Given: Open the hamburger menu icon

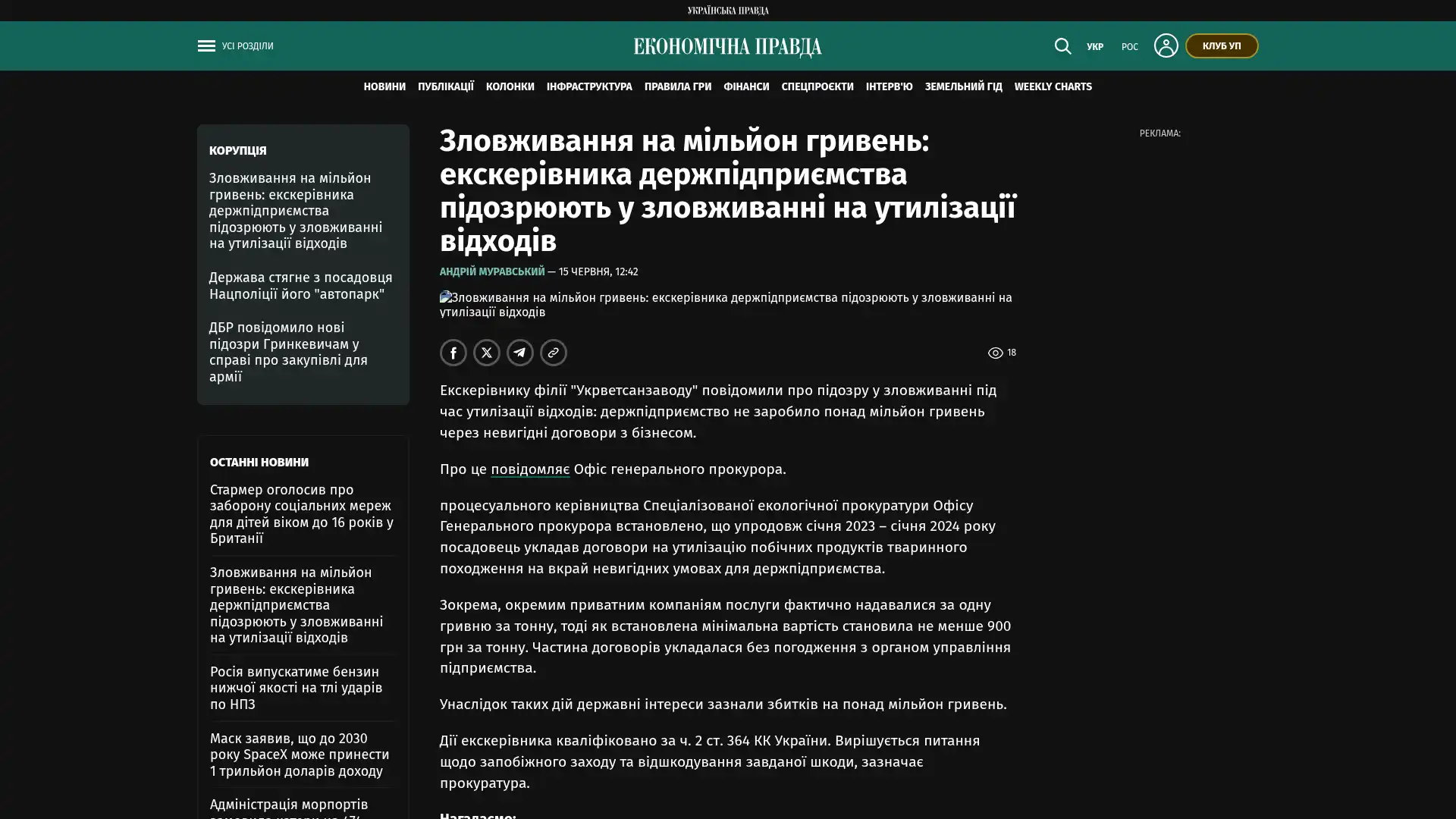Looking at the screenshot, I should pos(206,46).
